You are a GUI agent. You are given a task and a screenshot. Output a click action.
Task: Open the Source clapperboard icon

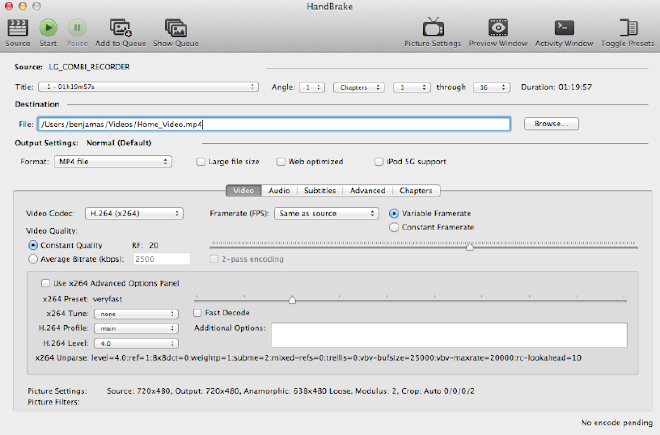(18, 28)
